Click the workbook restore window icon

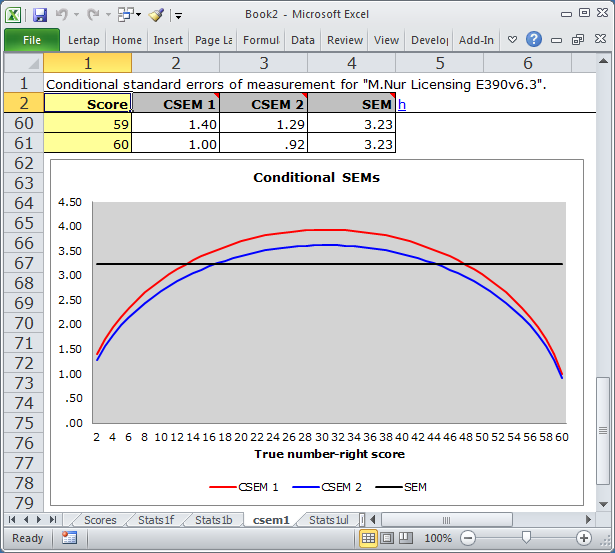pos(578,40)
